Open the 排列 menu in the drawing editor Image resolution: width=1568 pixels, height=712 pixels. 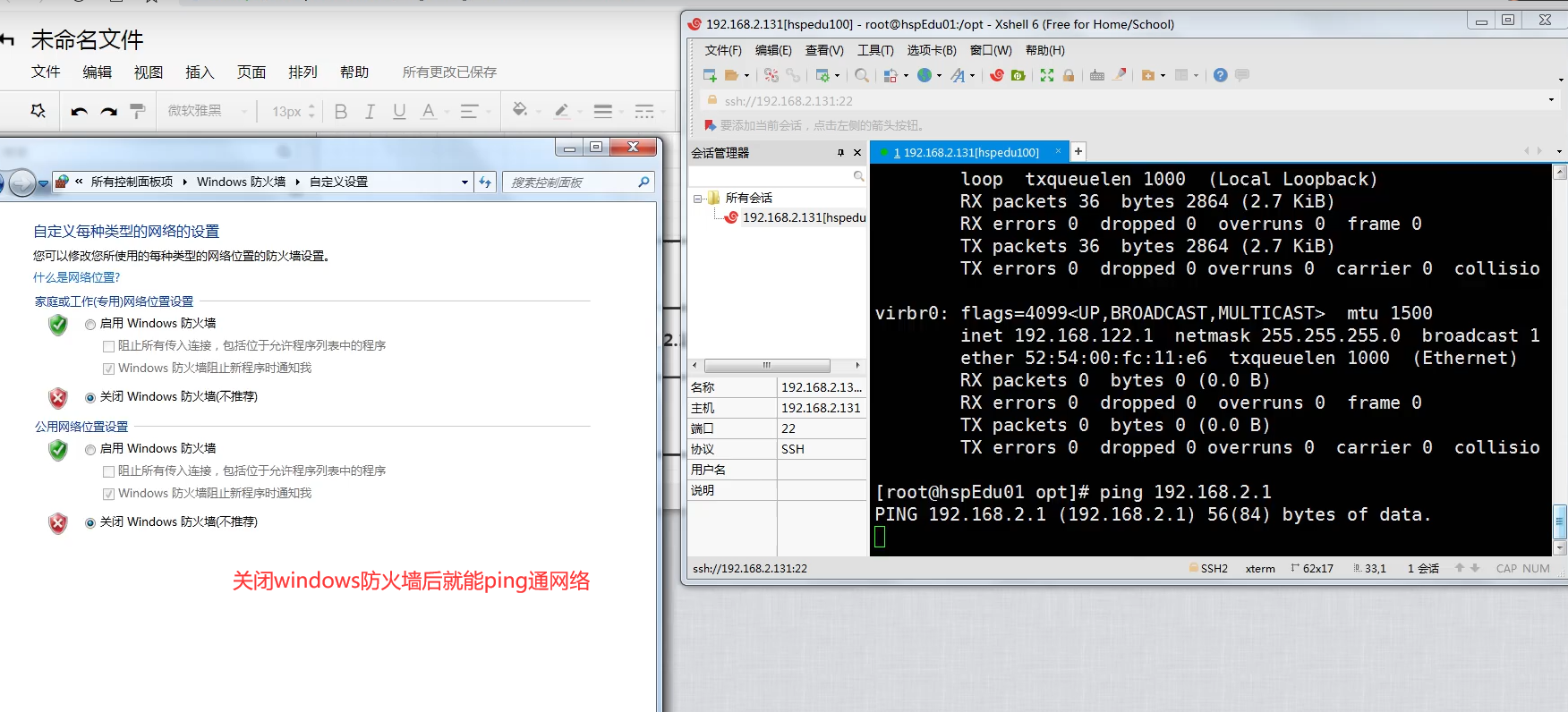coord(303,72)
